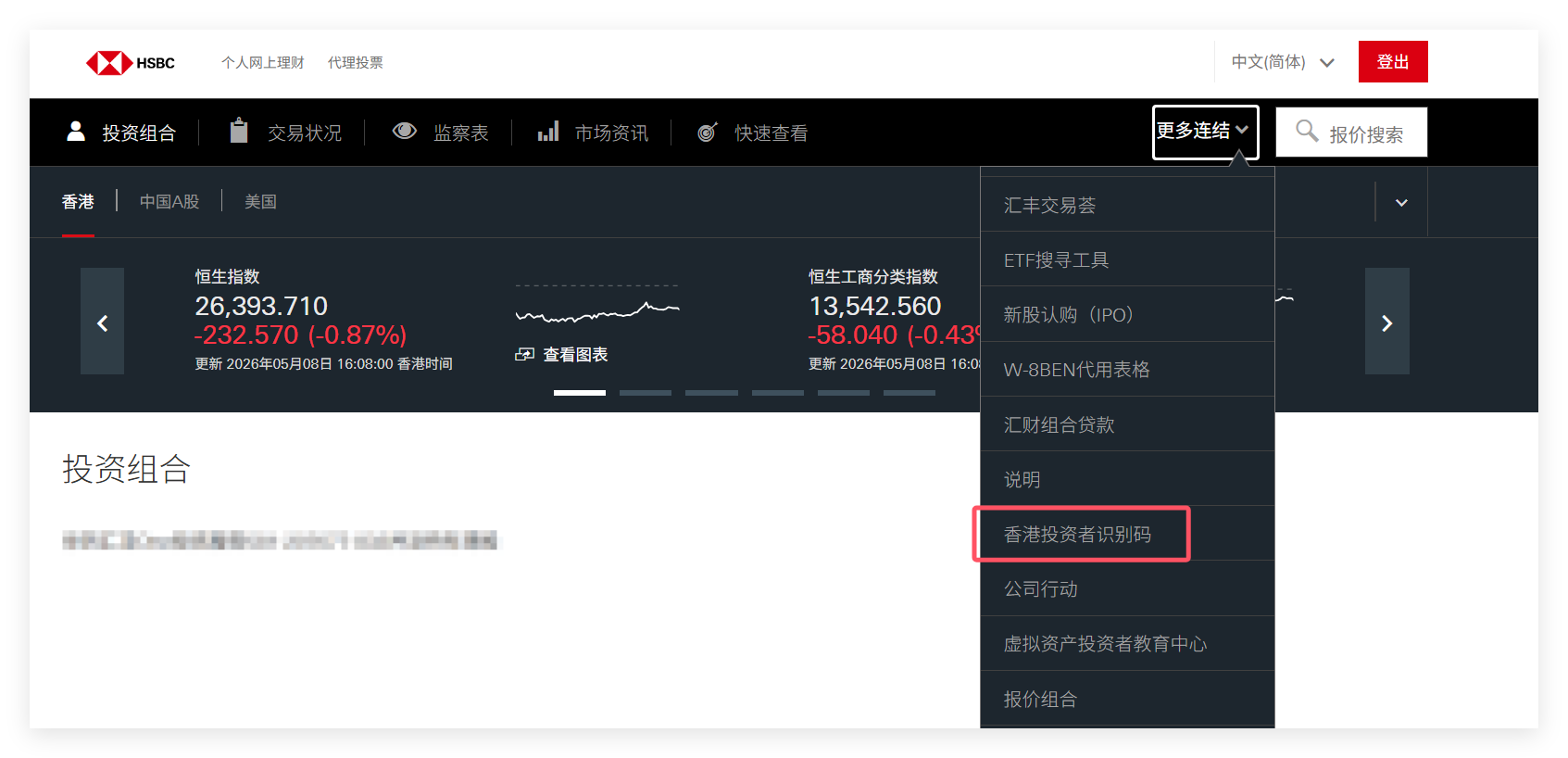This screenshot has height=758, width=1568.
Task: Select the fourth carousel page indicator
Action: 778,393
